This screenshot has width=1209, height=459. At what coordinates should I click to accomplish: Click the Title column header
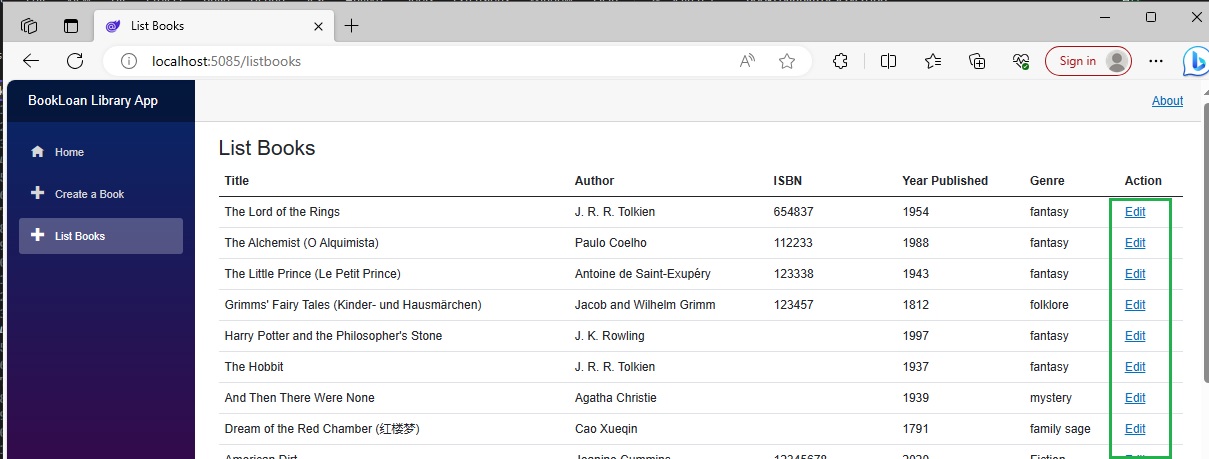click(237, 181)
